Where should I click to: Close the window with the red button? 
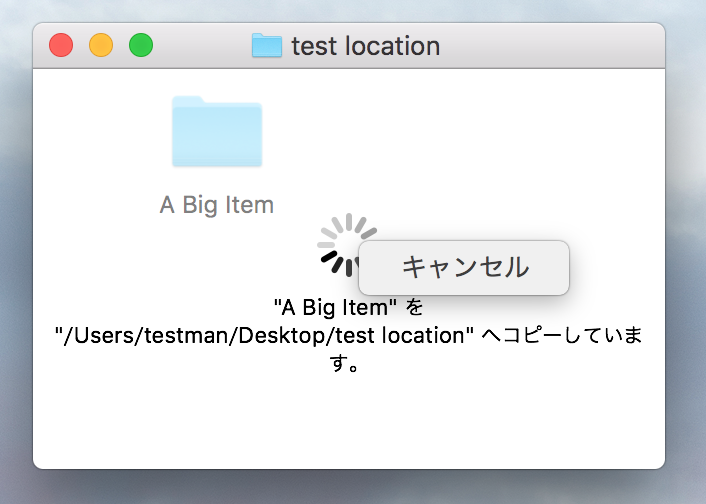(x=61, y=46)
